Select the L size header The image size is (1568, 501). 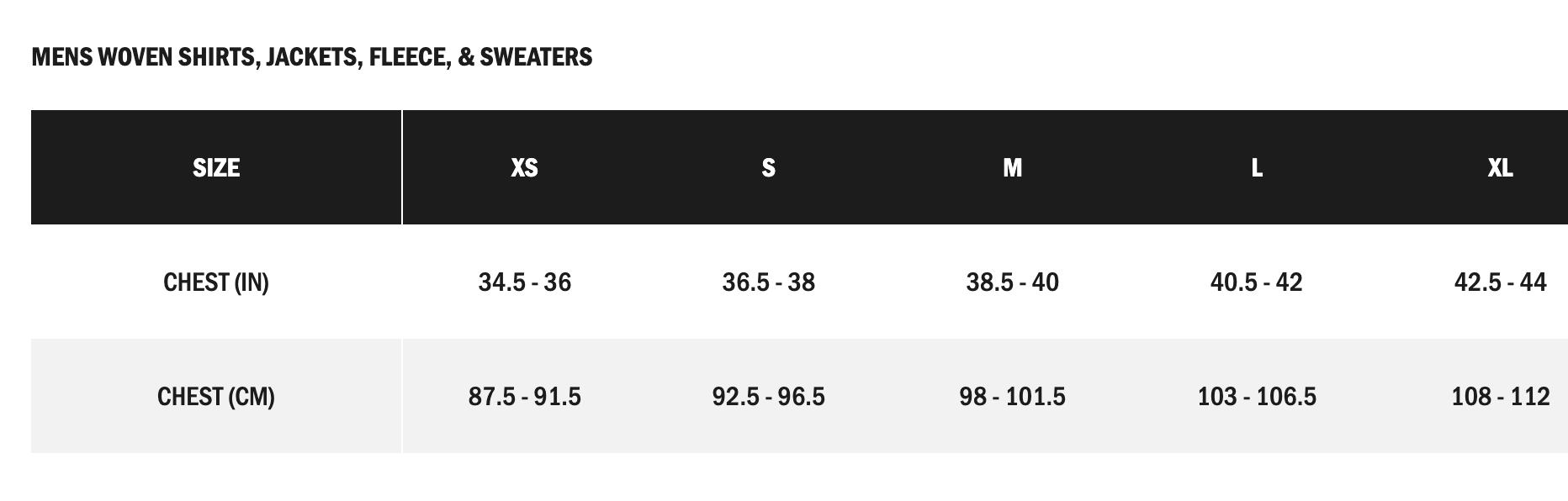pyautogui.click(x=1256, y=168)
